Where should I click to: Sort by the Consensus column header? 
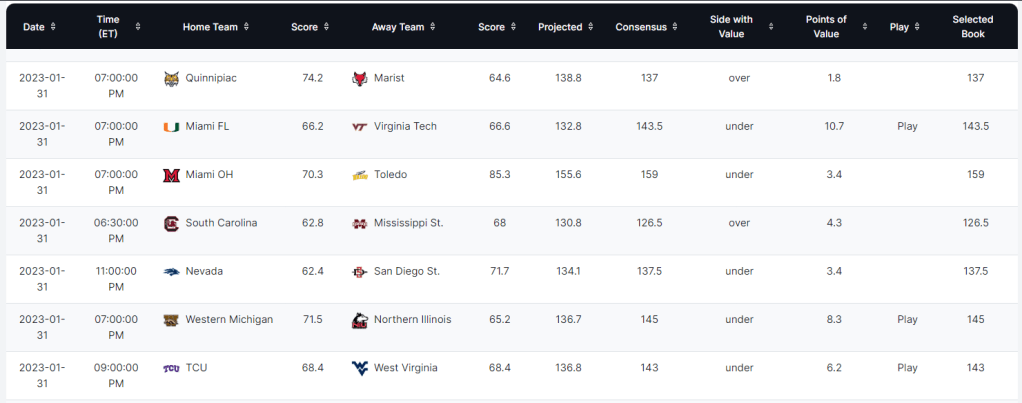tap(648, 27)
